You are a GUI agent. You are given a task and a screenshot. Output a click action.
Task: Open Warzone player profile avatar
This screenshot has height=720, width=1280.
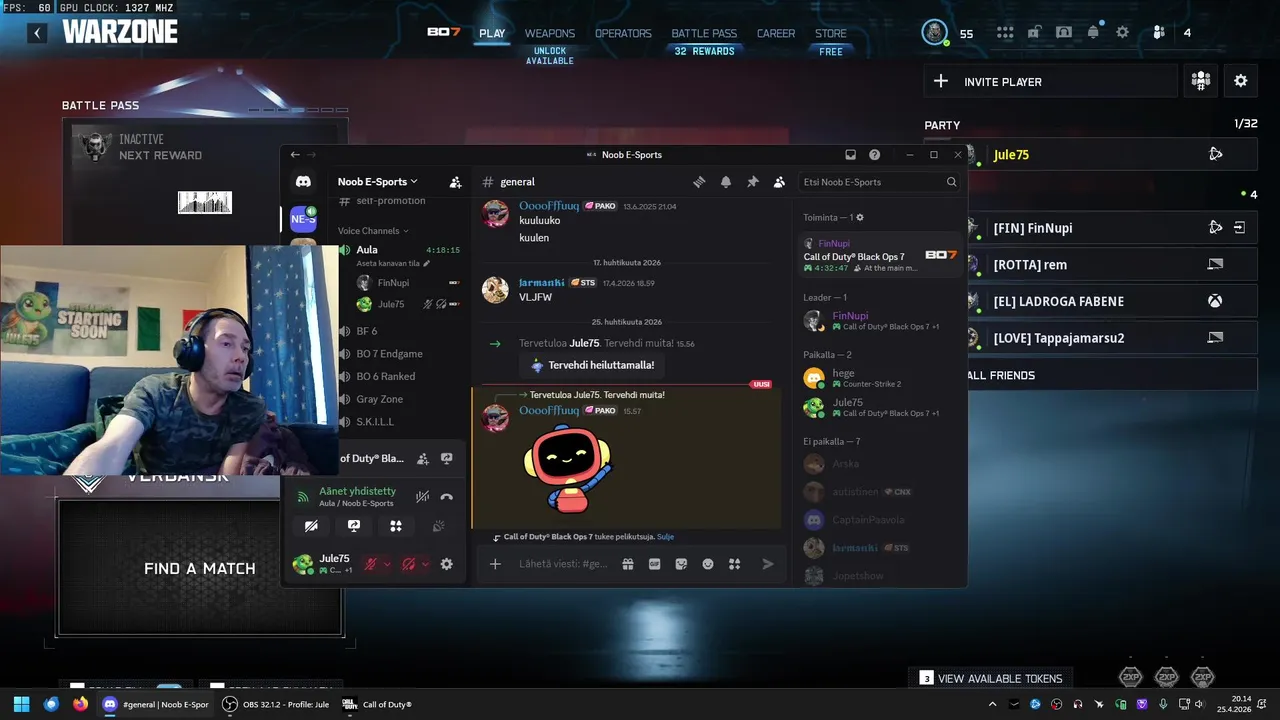pos(935,32)
